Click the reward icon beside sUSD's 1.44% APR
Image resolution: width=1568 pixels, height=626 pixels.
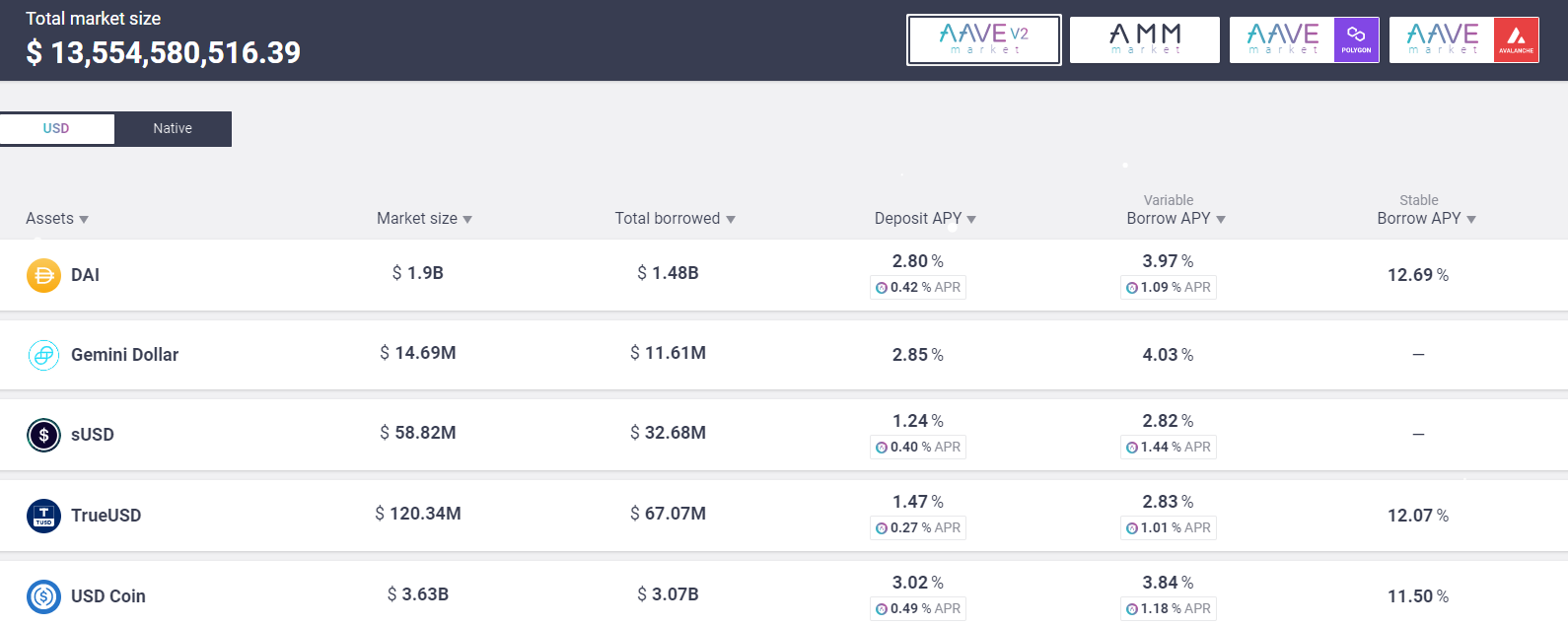point(1132,448)
